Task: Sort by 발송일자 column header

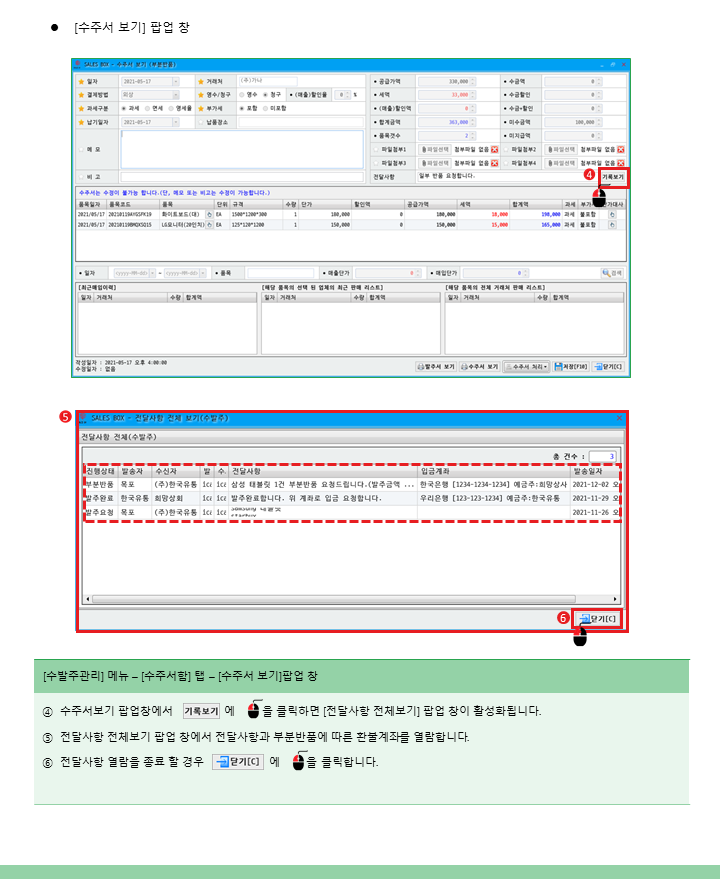Action: [596, 471]
